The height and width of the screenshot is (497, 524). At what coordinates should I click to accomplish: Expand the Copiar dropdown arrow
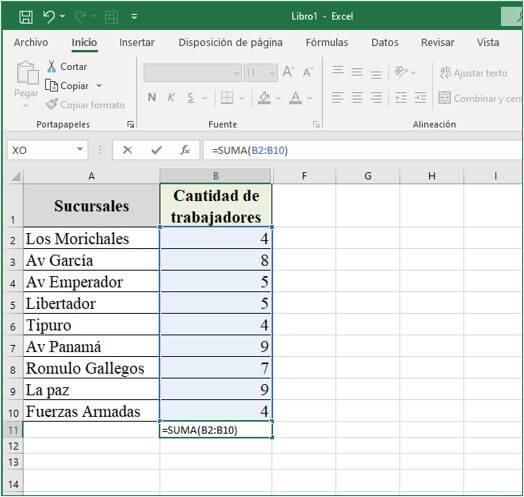99,86
